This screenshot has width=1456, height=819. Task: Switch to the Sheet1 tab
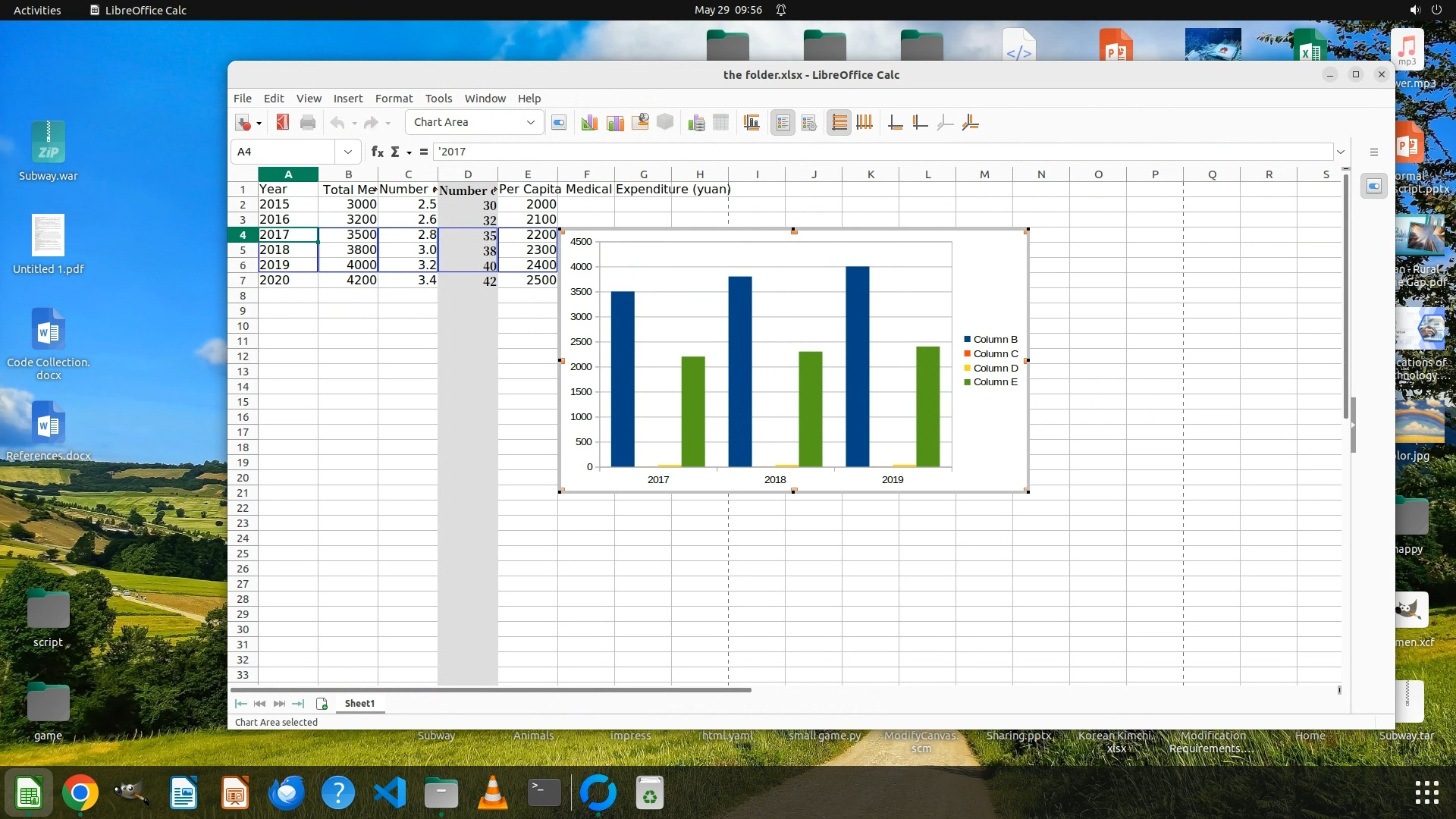pyautogui.click(x=359, y=704)
